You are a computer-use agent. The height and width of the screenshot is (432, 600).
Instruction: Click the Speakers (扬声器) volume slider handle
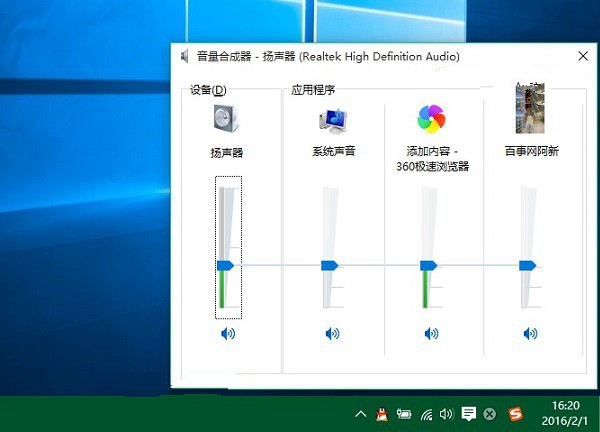tap(226, 265)
